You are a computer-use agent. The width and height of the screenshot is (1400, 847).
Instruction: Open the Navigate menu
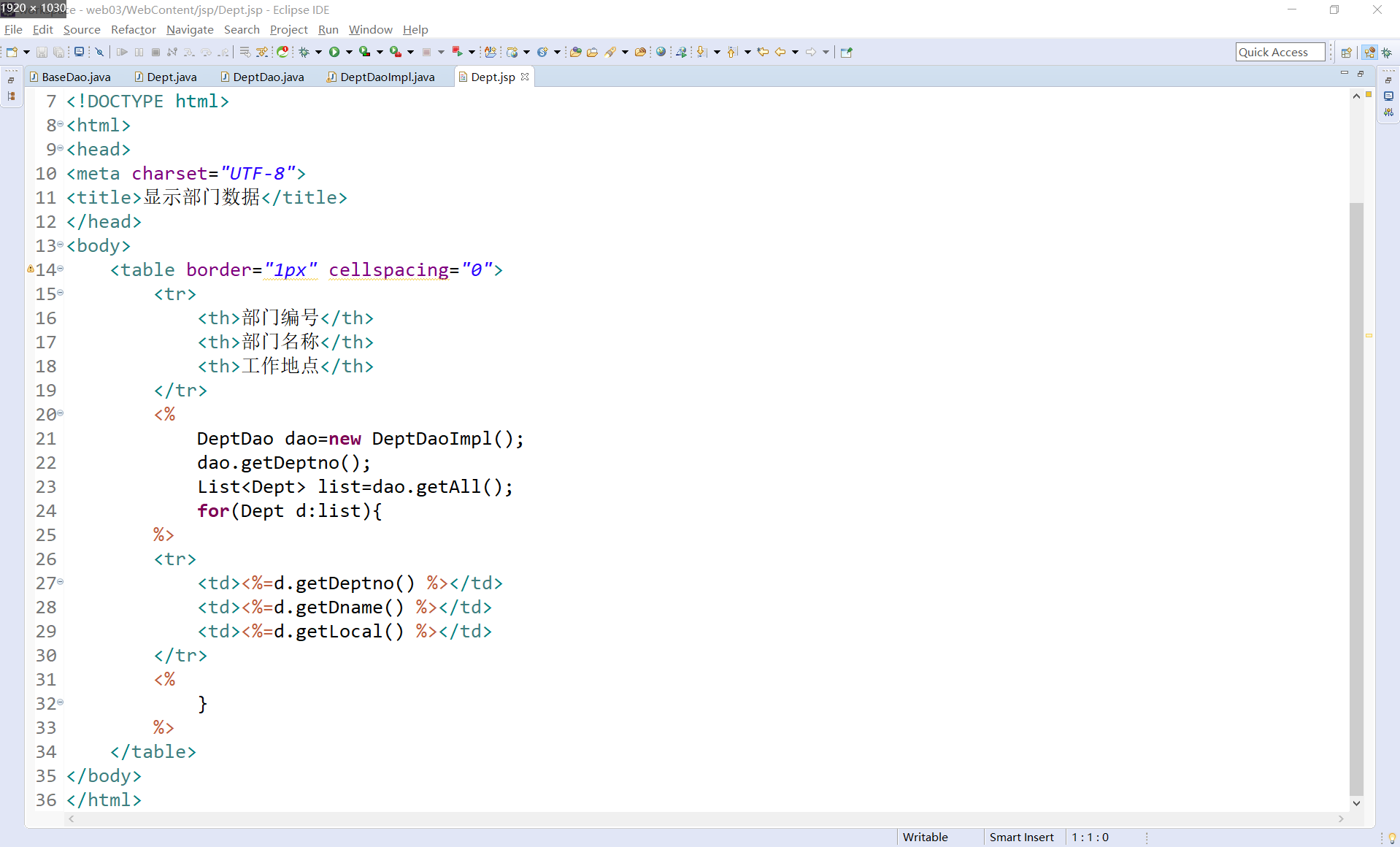click(x=190, y=29)
